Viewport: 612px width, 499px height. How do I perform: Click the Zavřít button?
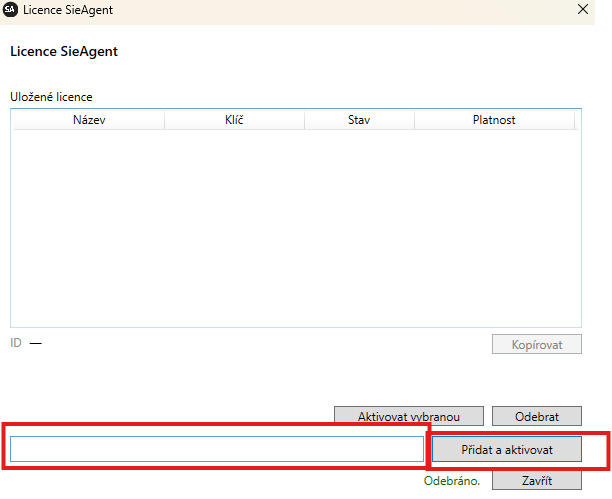tap(537, 480)
